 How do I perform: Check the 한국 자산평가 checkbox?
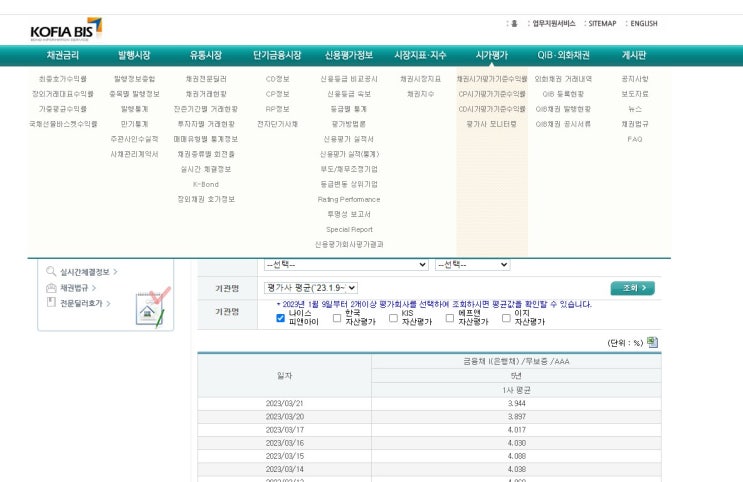[x=337, y=318]
